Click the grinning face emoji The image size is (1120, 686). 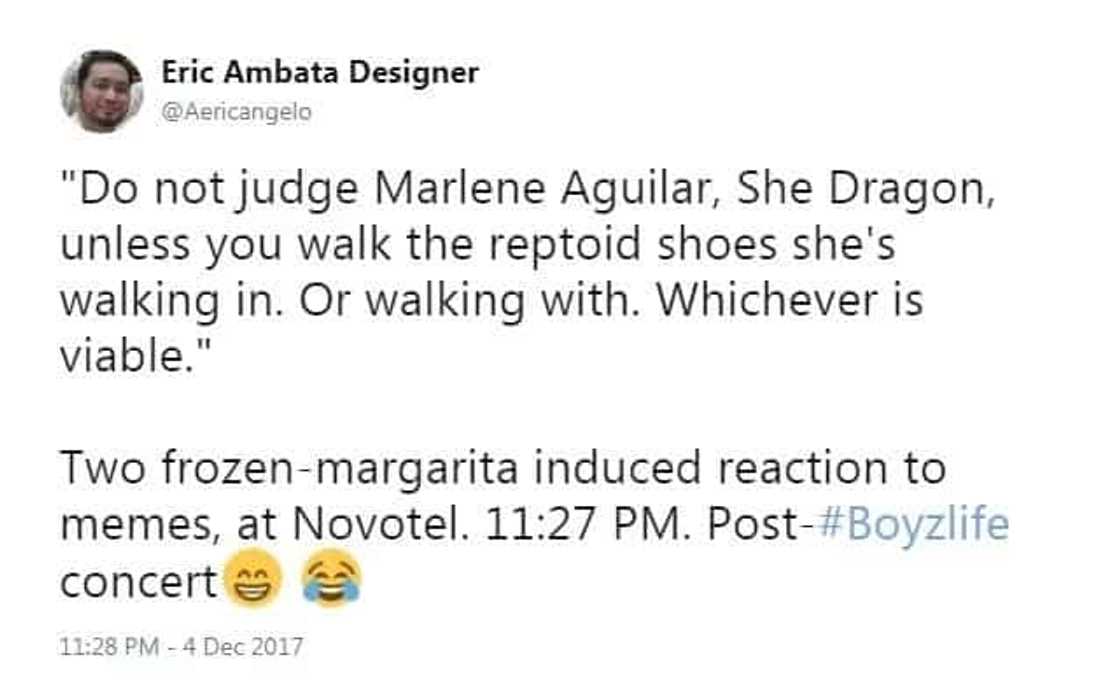pyautogui.click(x=252, y=582)
